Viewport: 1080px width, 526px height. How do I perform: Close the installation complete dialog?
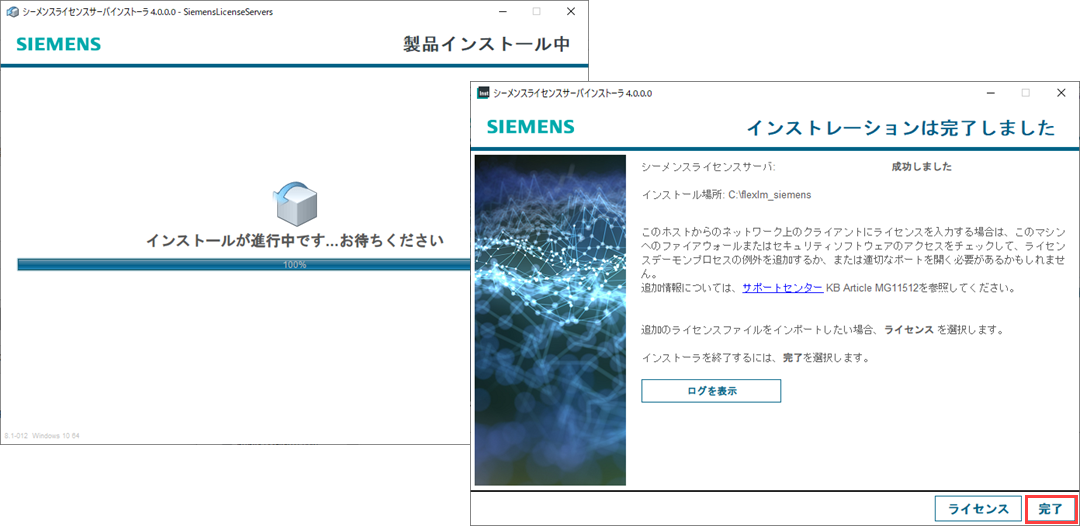pyautogui.click(x=1061, y=93)
